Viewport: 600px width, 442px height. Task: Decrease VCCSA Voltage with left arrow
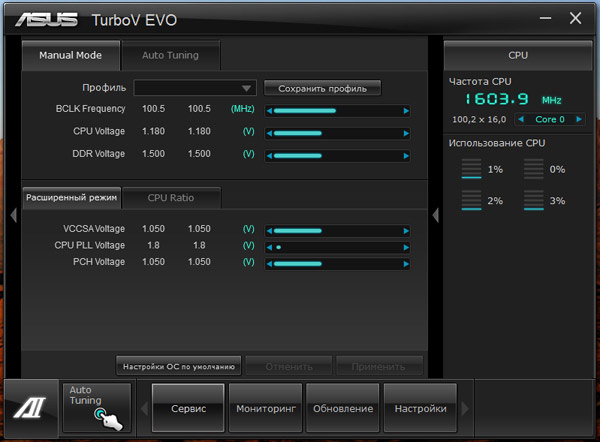[269, 231]
